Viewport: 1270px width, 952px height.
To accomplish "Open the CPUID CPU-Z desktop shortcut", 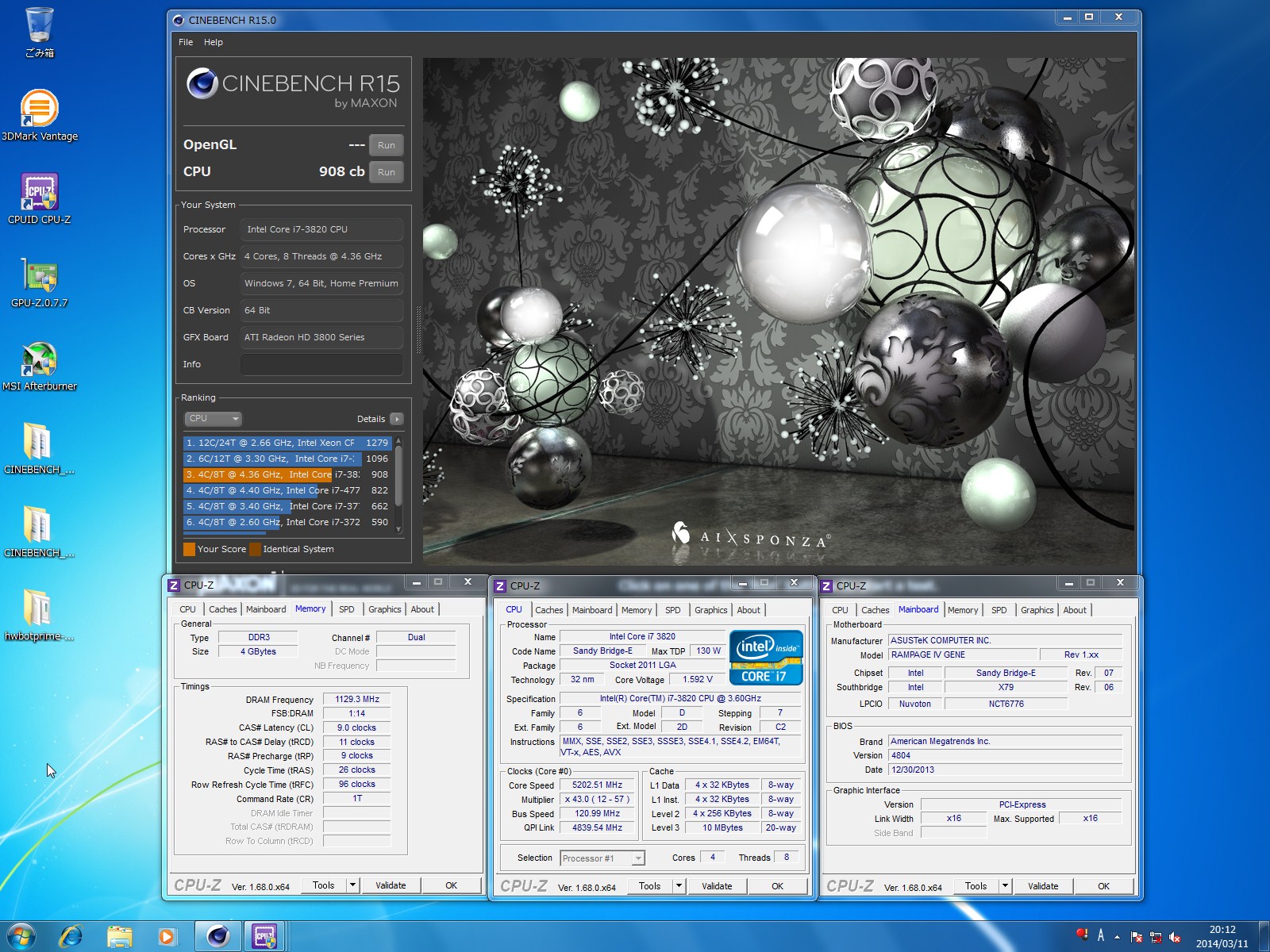I will coord(39,198).
